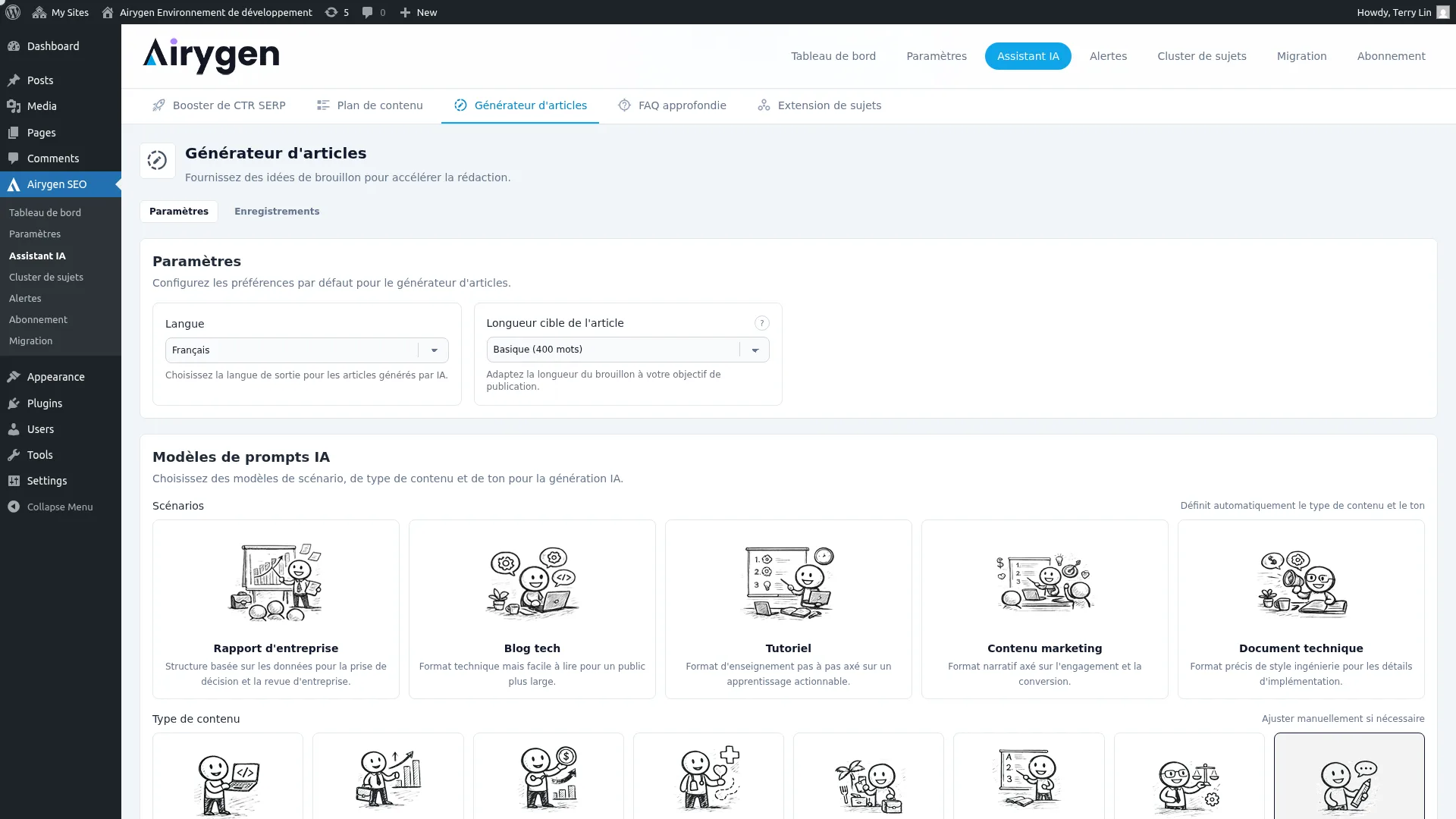Viewport: 1456px width, 819px height.
Task: Click the Langue dropdown arrow
Action: tap(435, 350)
